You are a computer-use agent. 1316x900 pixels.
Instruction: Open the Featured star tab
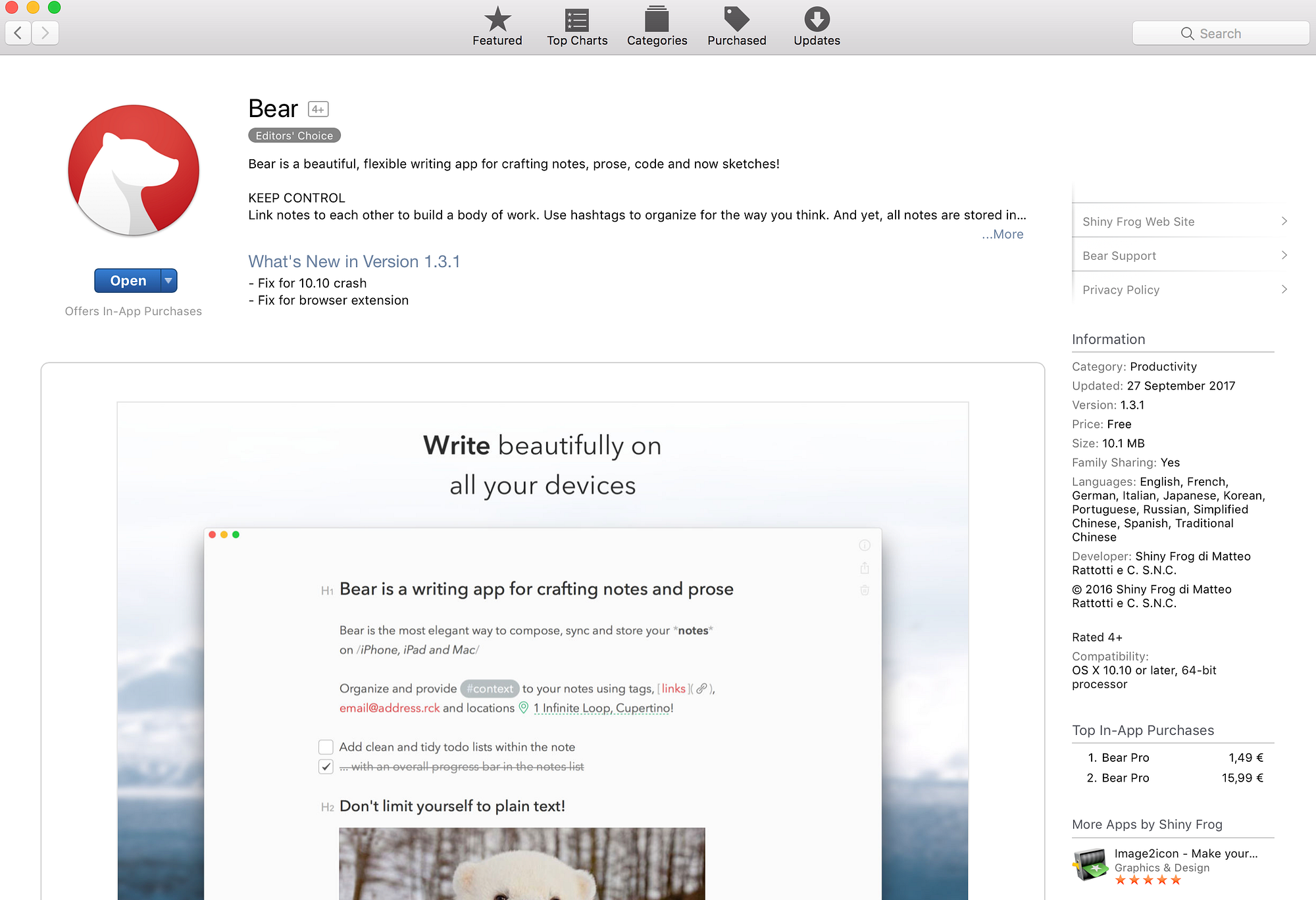click(x=497, y=20)
